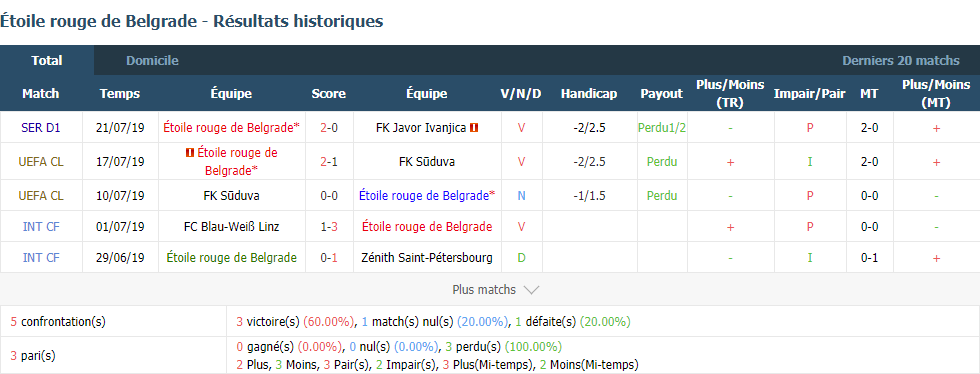Click the red card icon before Étoile rouge 17/07/19
Image resolution: width=980 pixels, height=374 pixels.
189,152
